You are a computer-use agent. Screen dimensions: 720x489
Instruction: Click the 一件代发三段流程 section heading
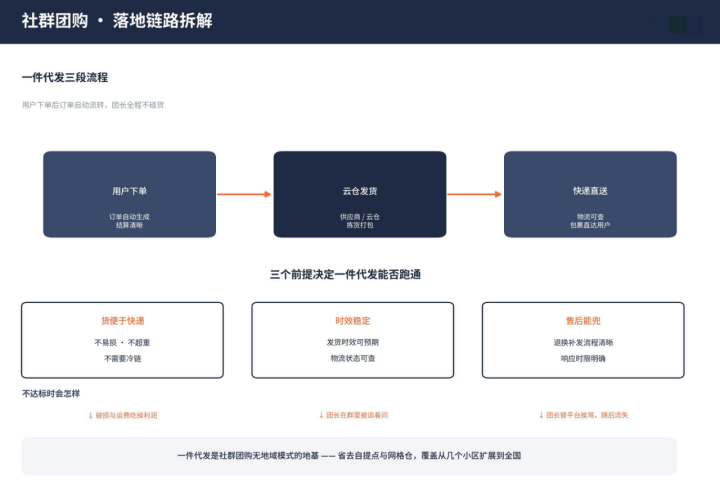[x=65, y=77]
